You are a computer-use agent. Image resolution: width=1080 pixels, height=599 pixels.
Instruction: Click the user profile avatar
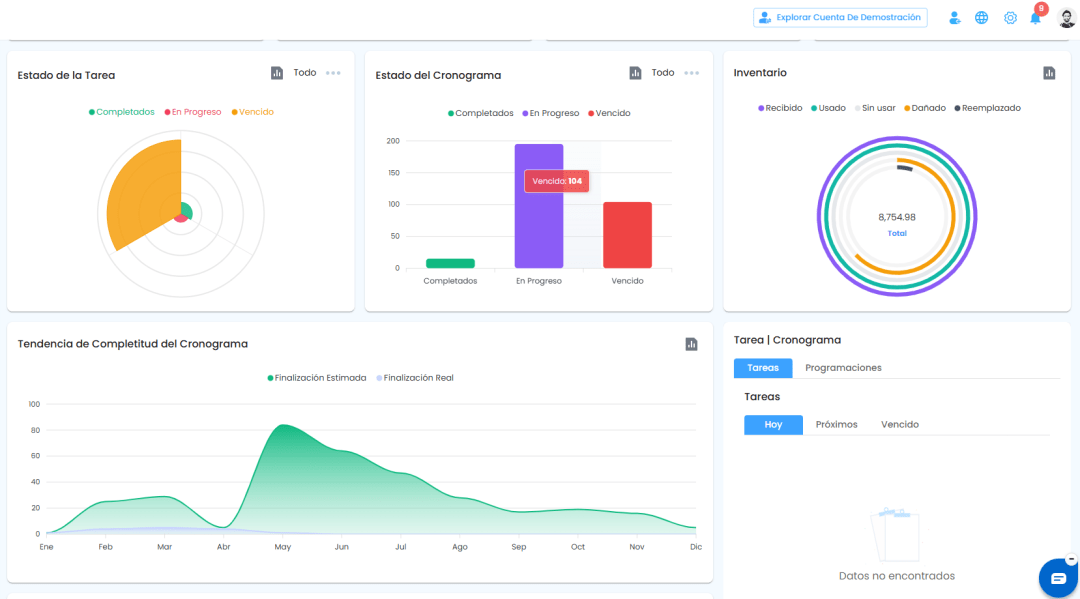[x=1066, y=18]
